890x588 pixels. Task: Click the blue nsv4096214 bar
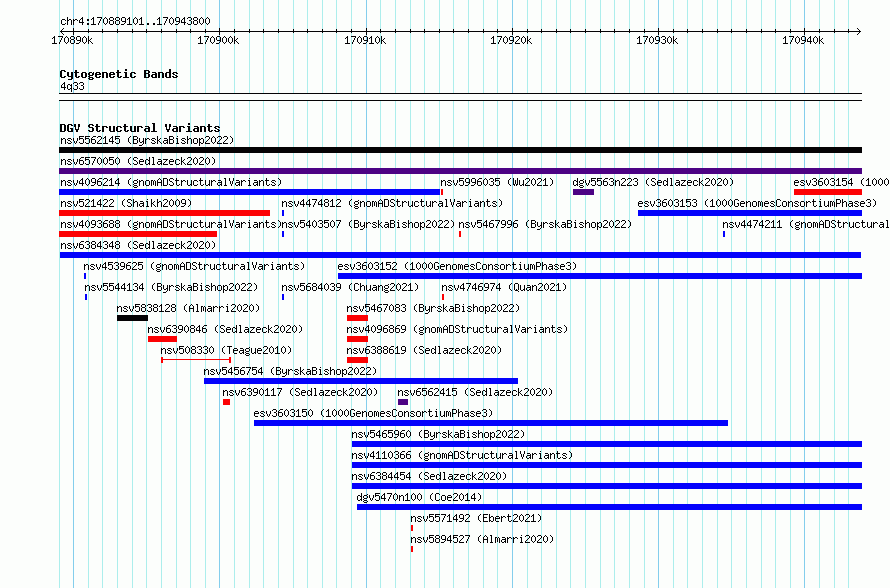(250, 192)
